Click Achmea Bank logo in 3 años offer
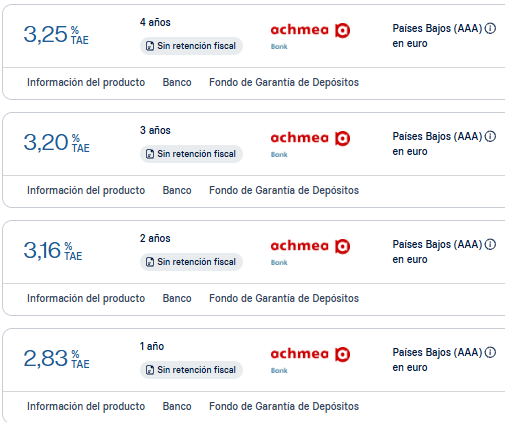This screenshot has height=422, width=505. [310, 144]
